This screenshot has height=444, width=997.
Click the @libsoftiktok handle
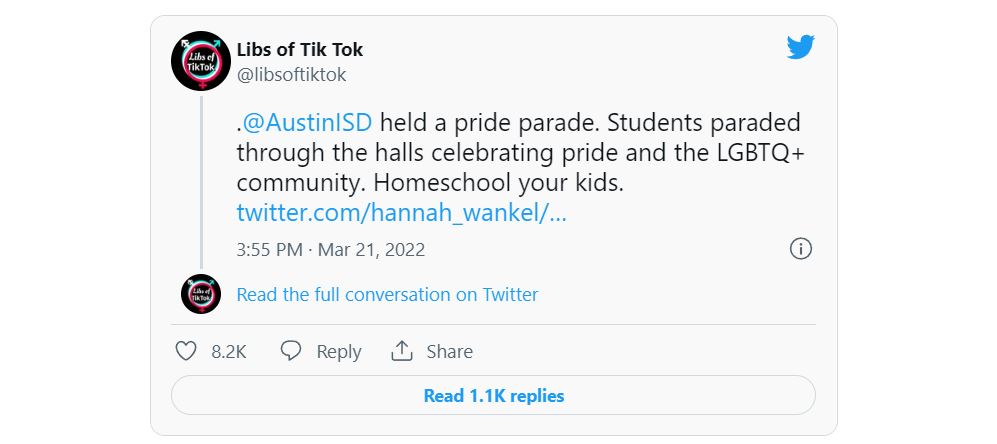click(x=291, y=75)
